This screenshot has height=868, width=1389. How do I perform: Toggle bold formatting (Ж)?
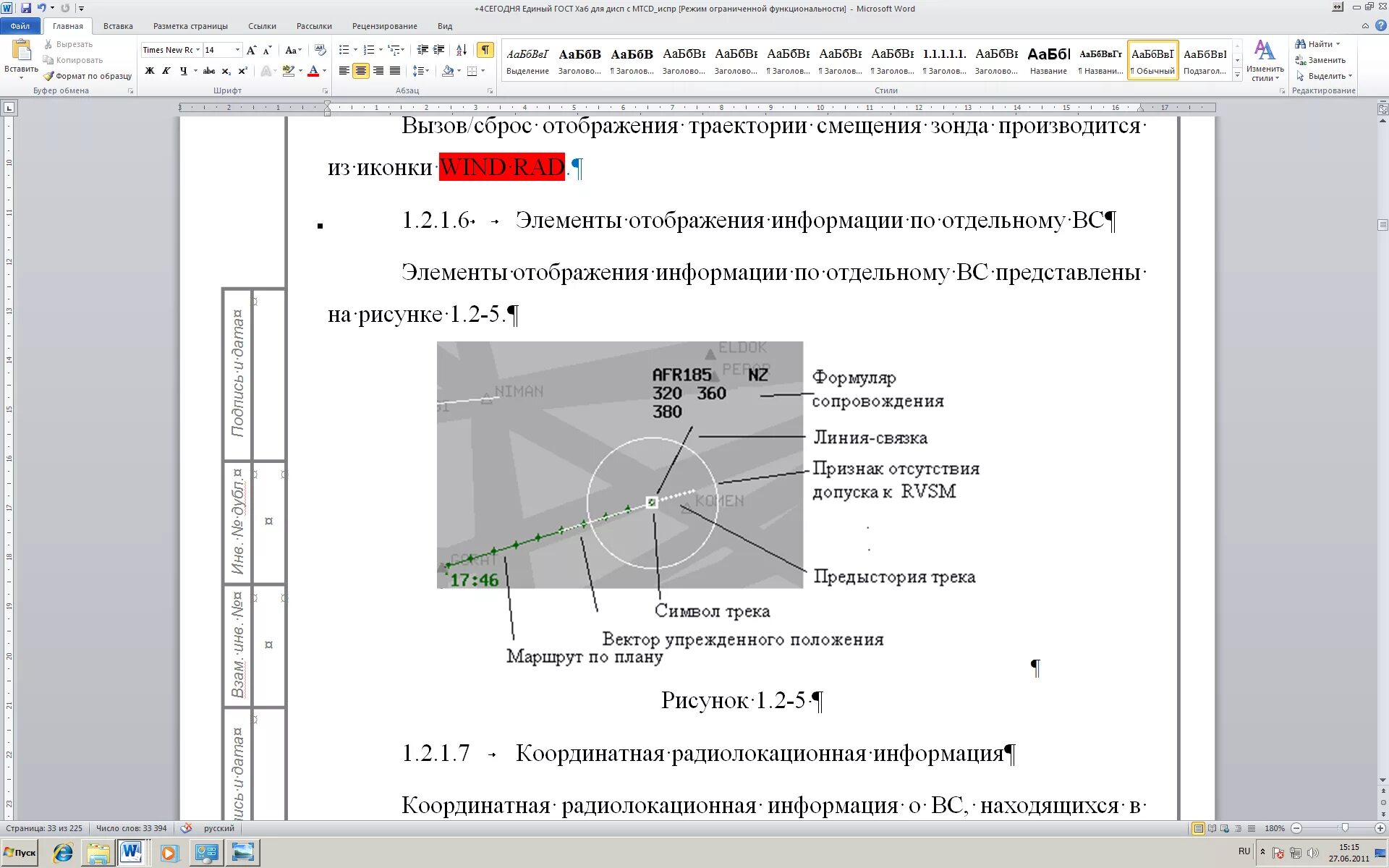coord(149,71)
